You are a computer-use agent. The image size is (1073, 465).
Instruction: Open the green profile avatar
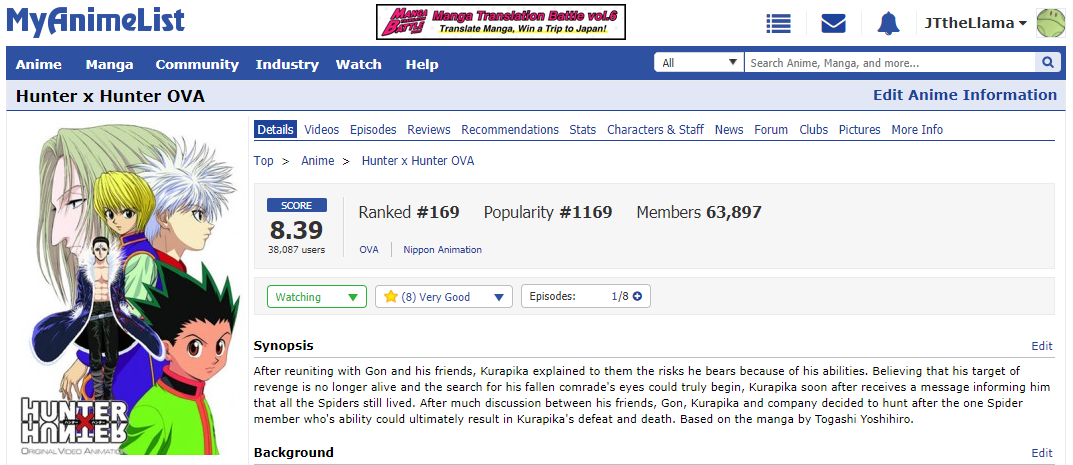[1050, 23]
